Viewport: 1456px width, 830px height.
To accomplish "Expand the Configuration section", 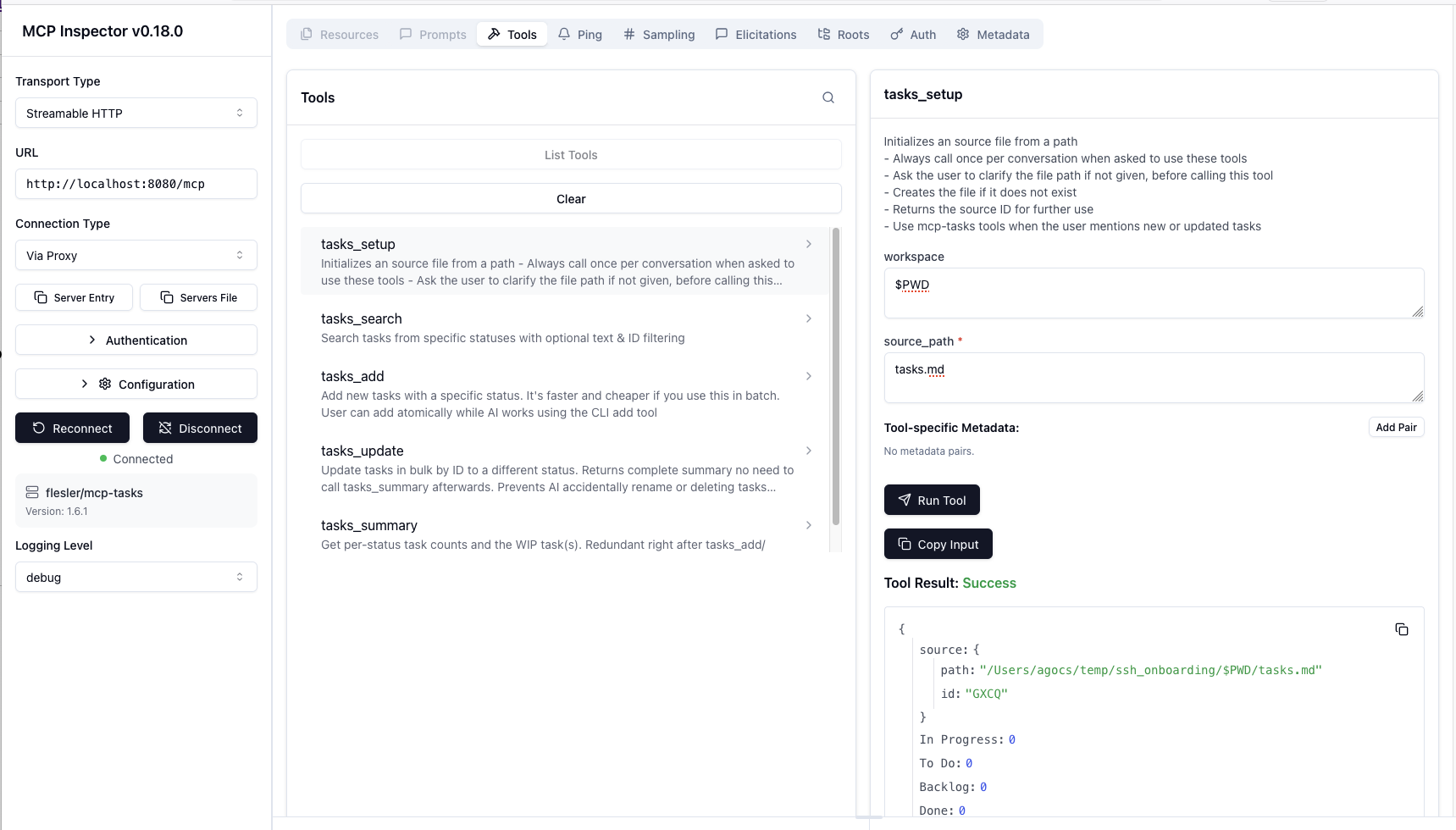I will click(x=136, y=384).
